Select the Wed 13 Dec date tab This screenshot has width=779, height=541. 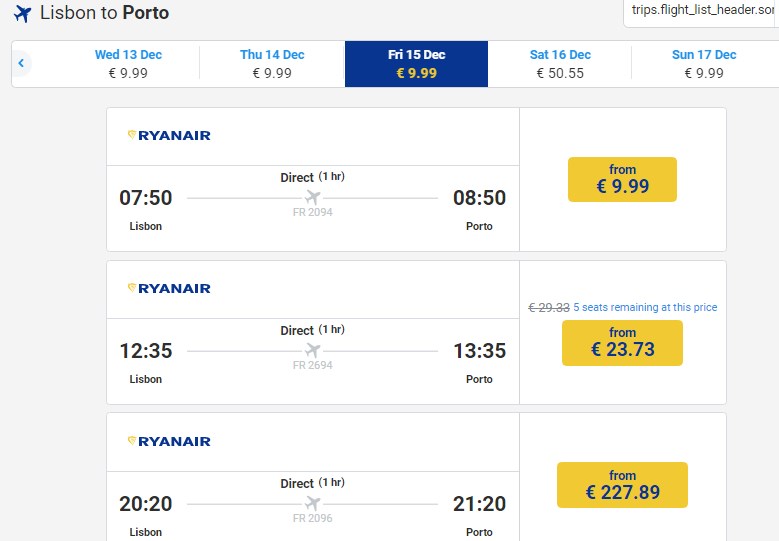point(128,64)
